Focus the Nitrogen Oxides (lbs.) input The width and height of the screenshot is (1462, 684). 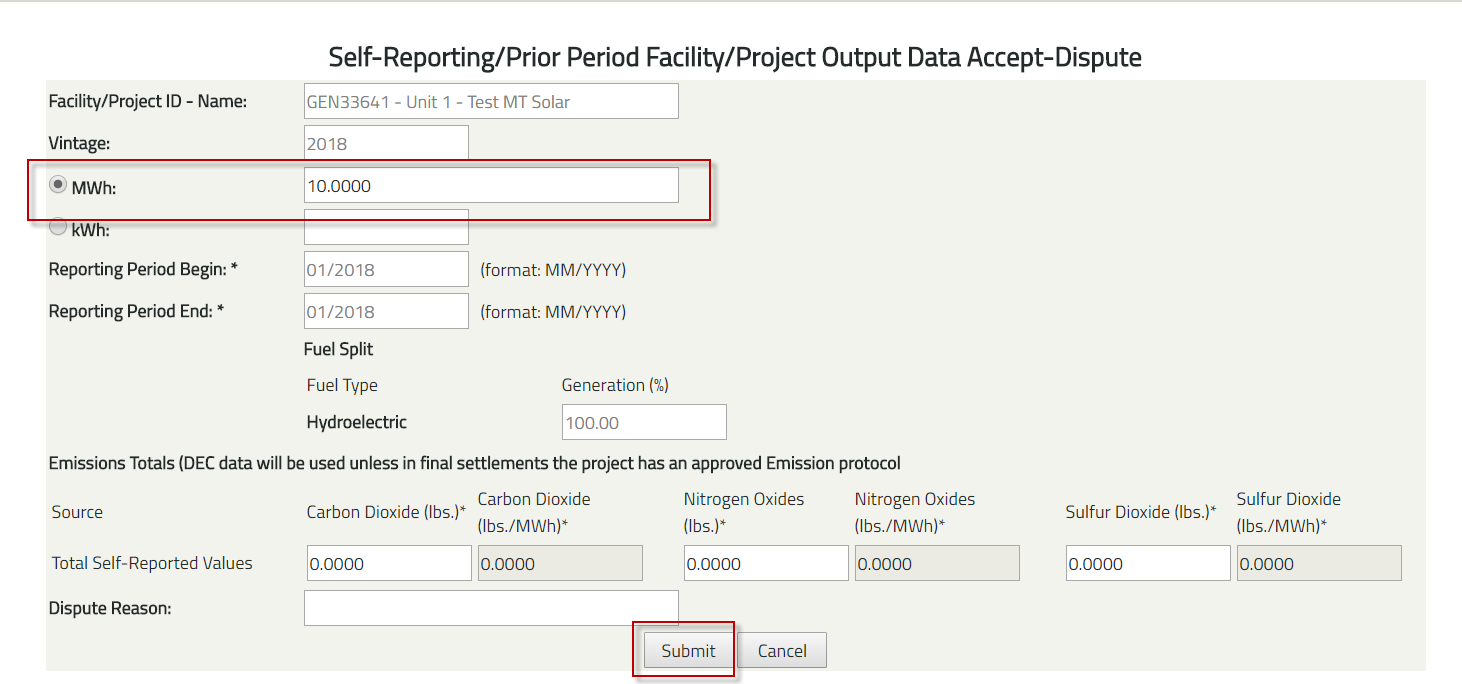(x=766, y=563)
